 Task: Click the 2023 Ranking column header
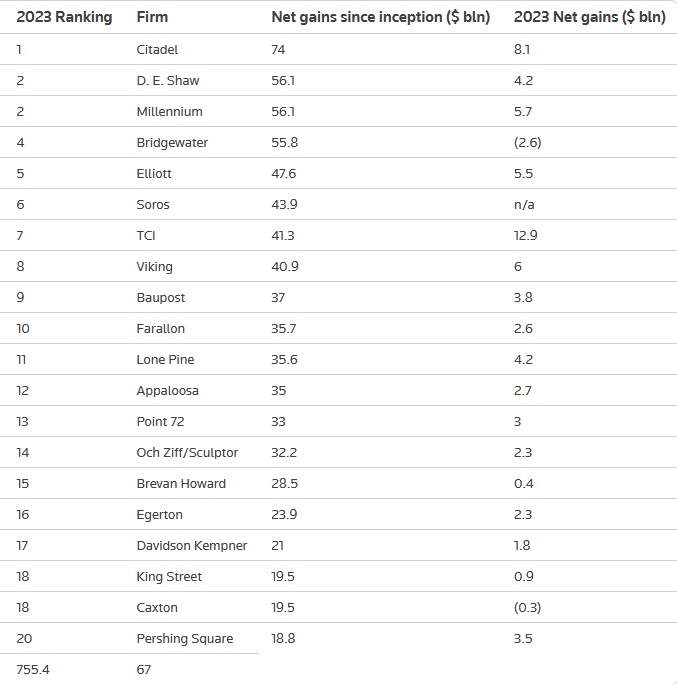pos(64,17)
